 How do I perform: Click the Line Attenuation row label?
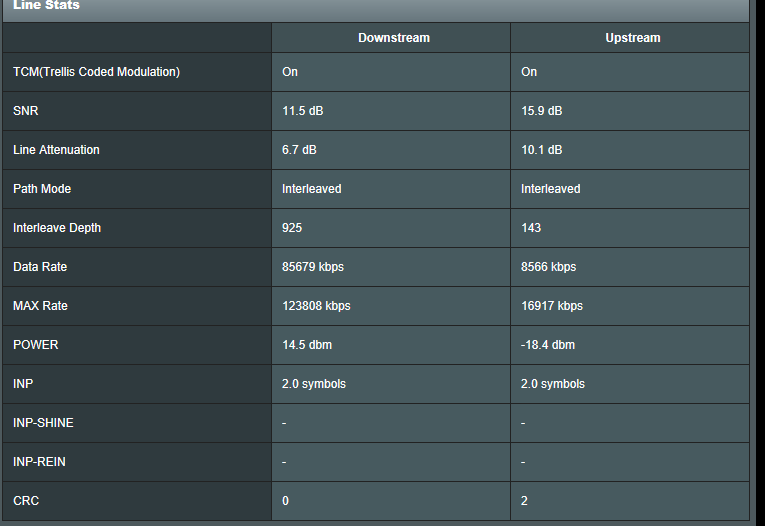pos(56,150)
